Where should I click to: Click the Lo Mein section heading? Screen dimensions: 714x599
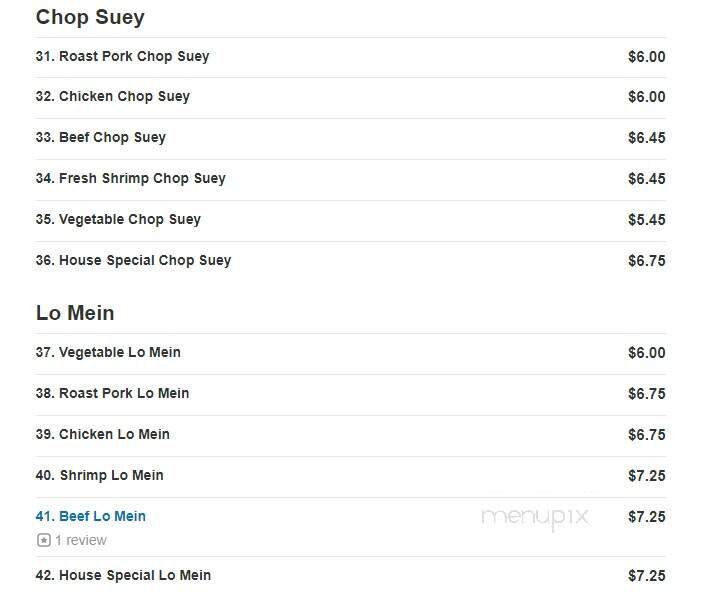(75, 313)
